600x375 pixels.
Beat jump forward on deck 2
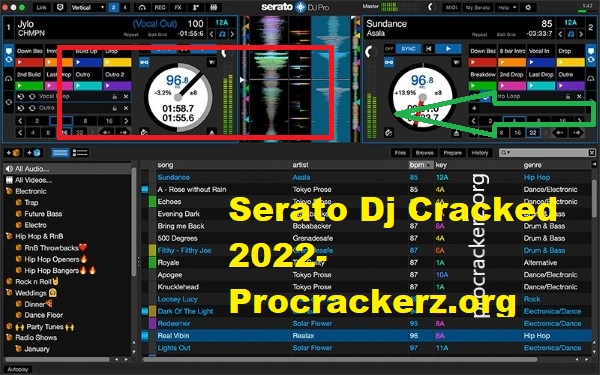tap(577, 133)
